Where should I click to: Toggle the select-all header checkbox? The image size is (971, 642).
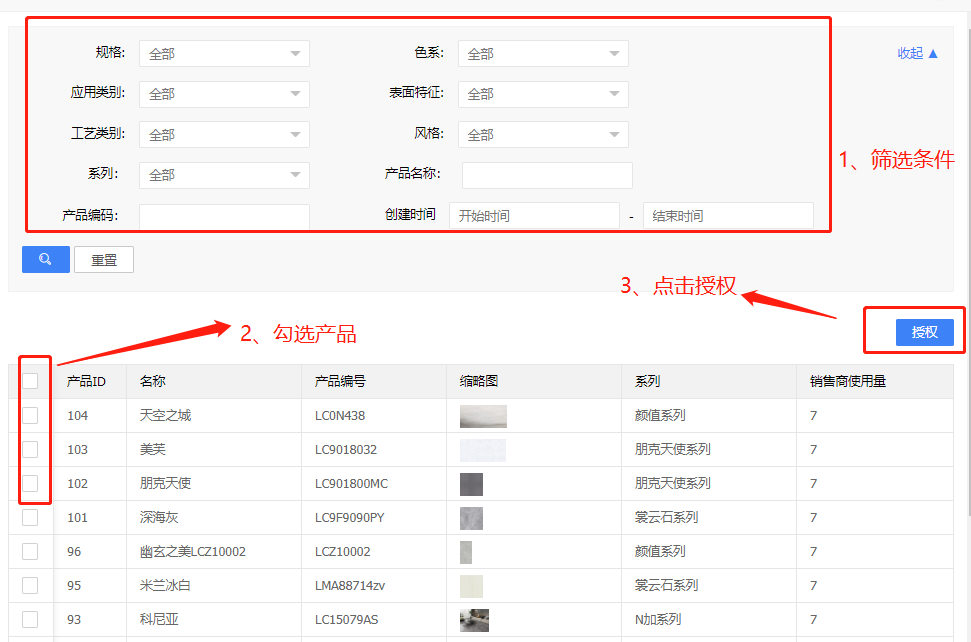point(30,381)
